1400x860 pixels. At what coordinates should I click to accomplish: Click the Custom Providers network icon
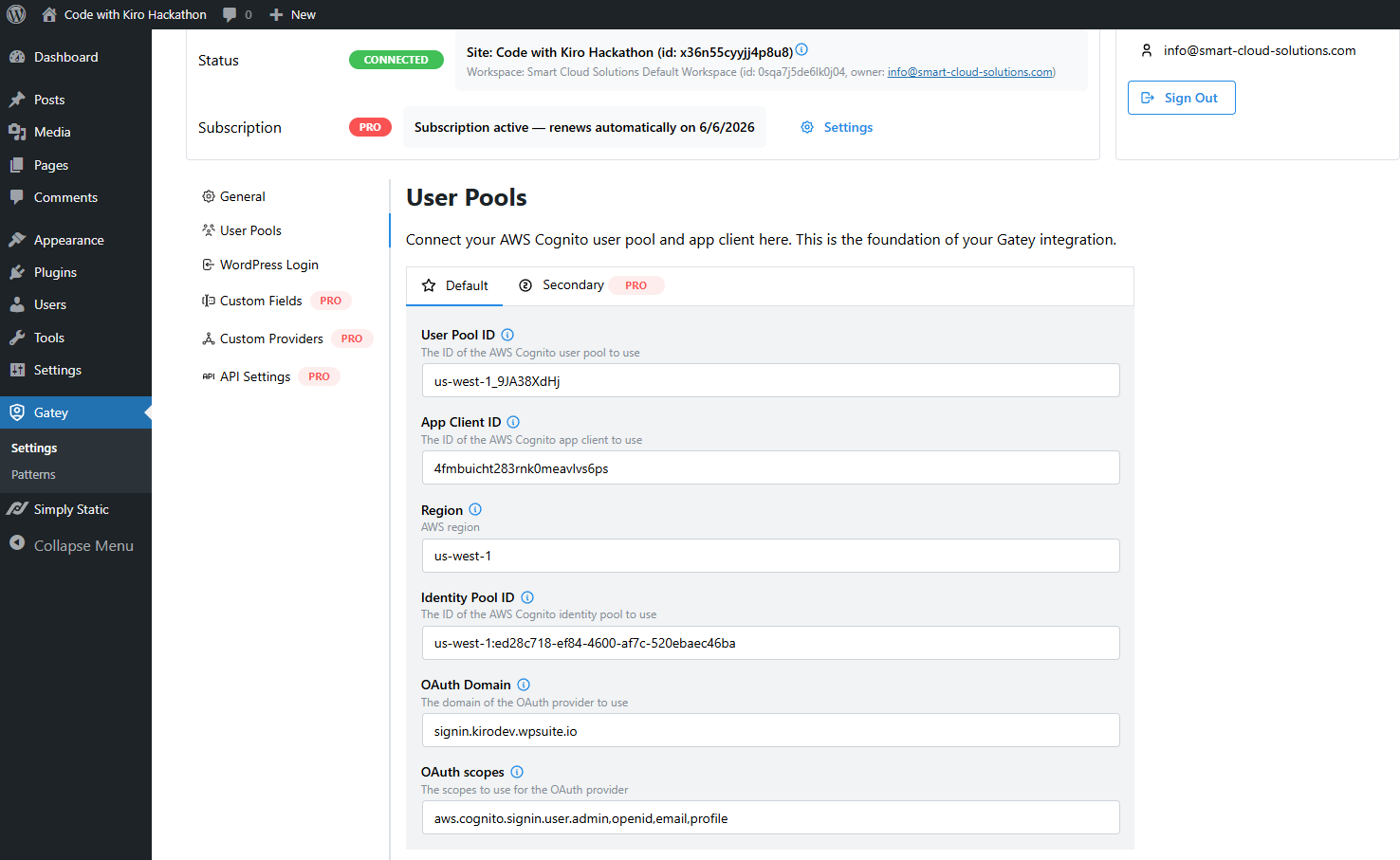209,339
